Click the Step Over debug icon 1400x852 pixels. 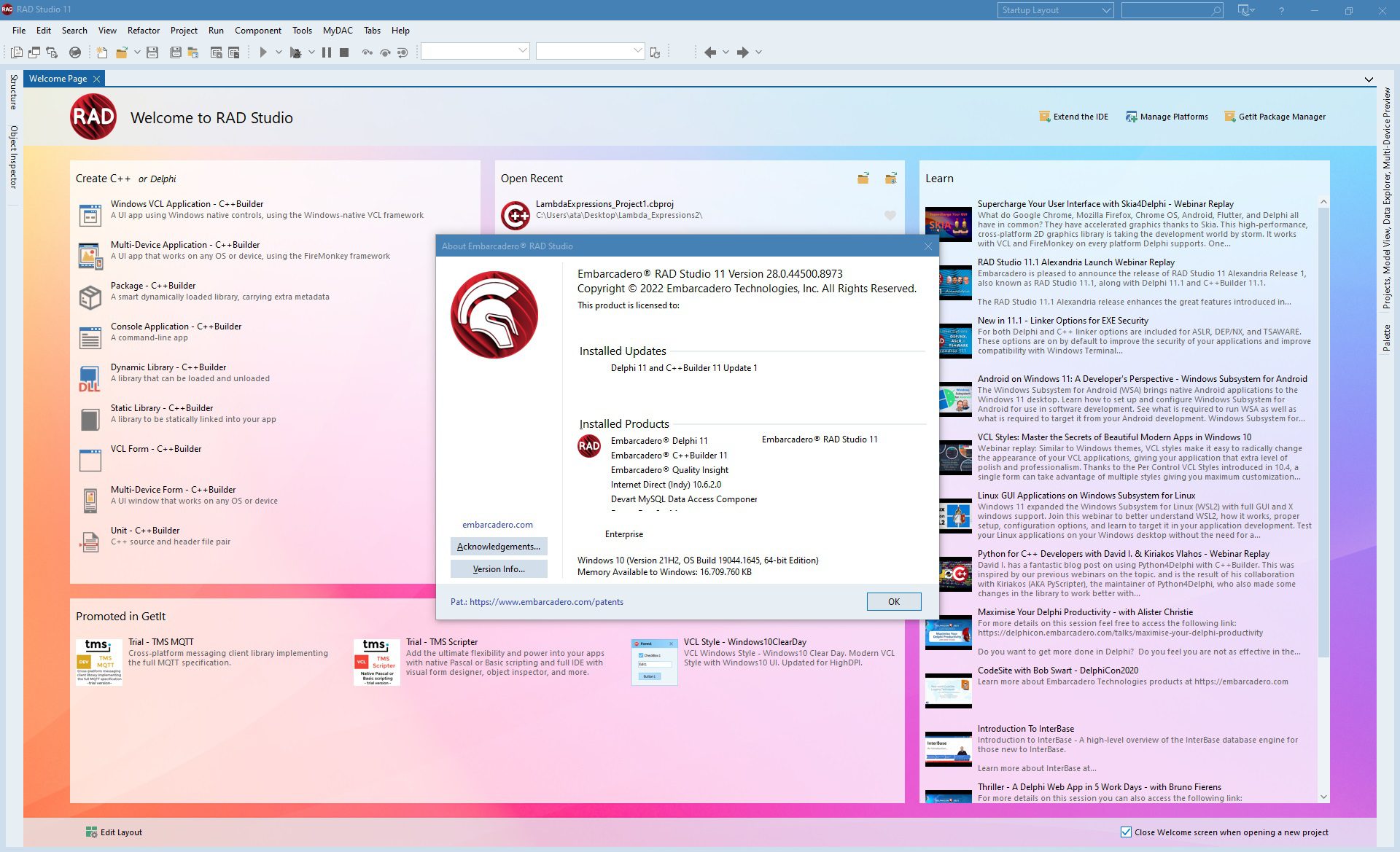(x=384, y=52)
